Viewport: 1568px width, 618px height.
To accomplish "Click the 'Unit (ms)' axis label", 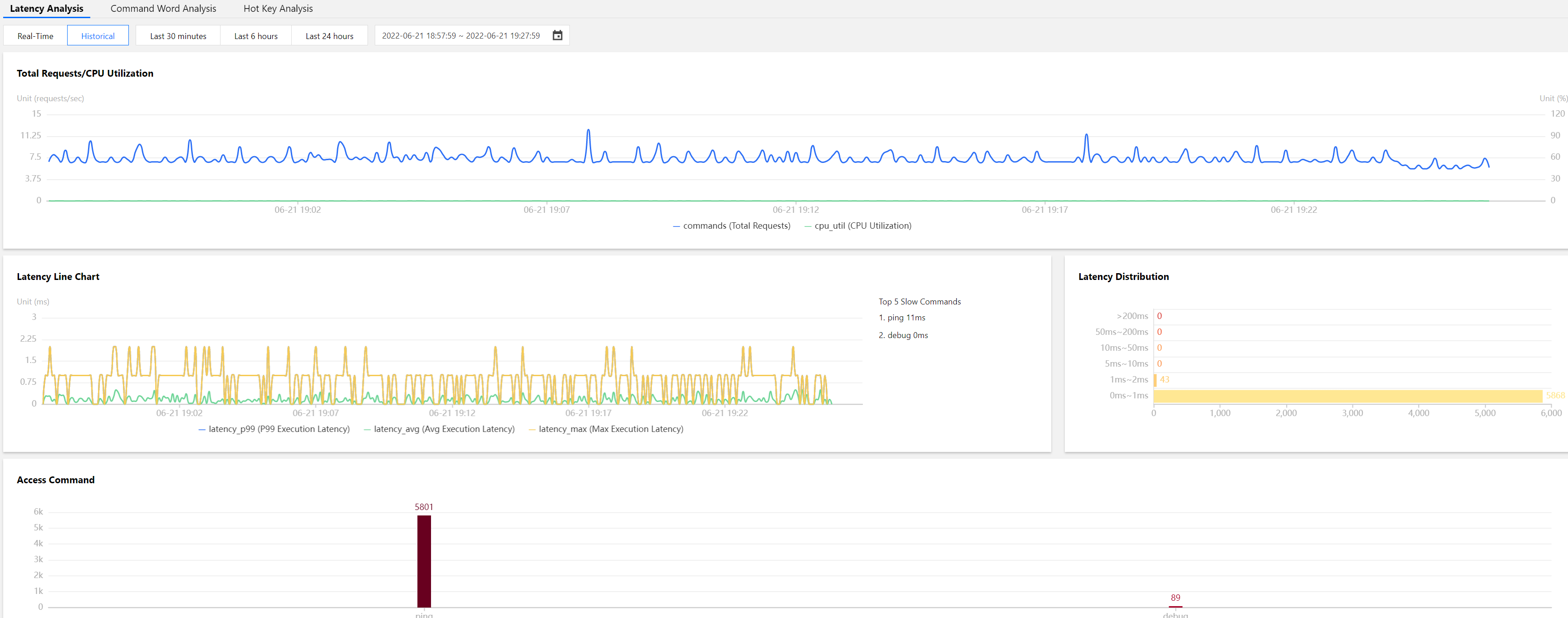I will (x=33, y=302).
